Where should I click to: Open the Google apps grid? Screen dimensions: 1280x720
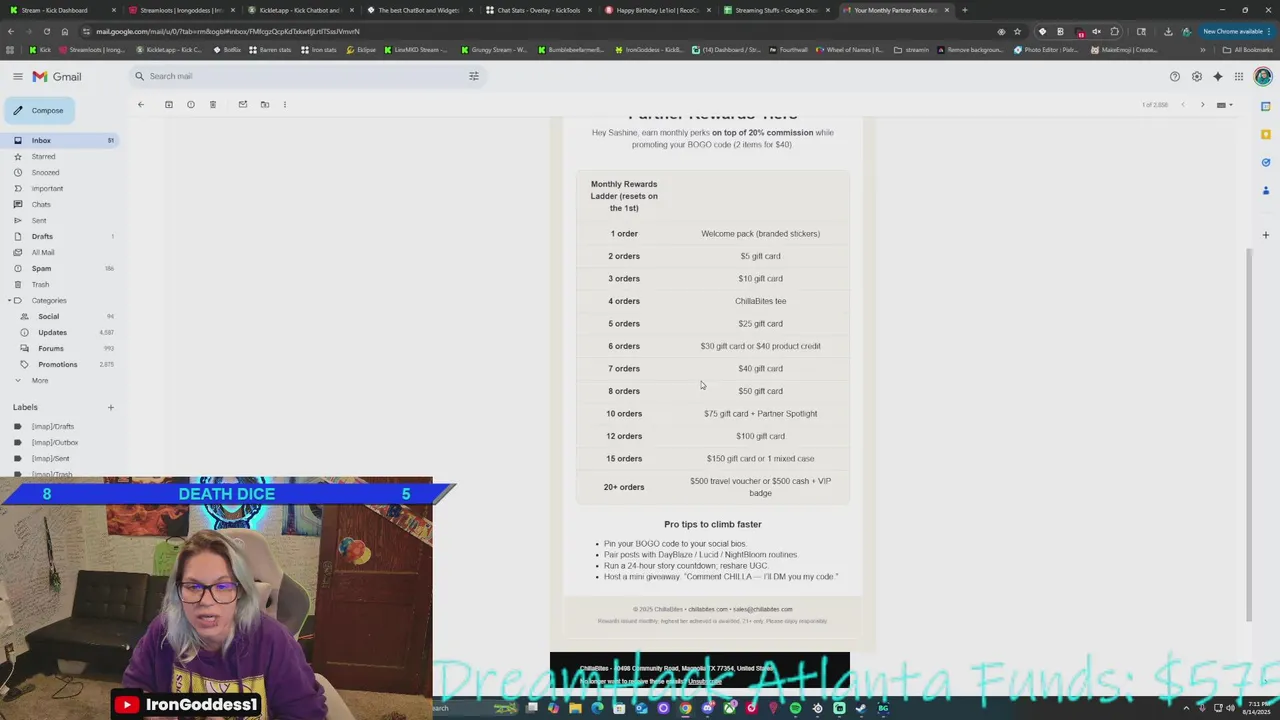pyautogui.click(x=1239, y=76)
